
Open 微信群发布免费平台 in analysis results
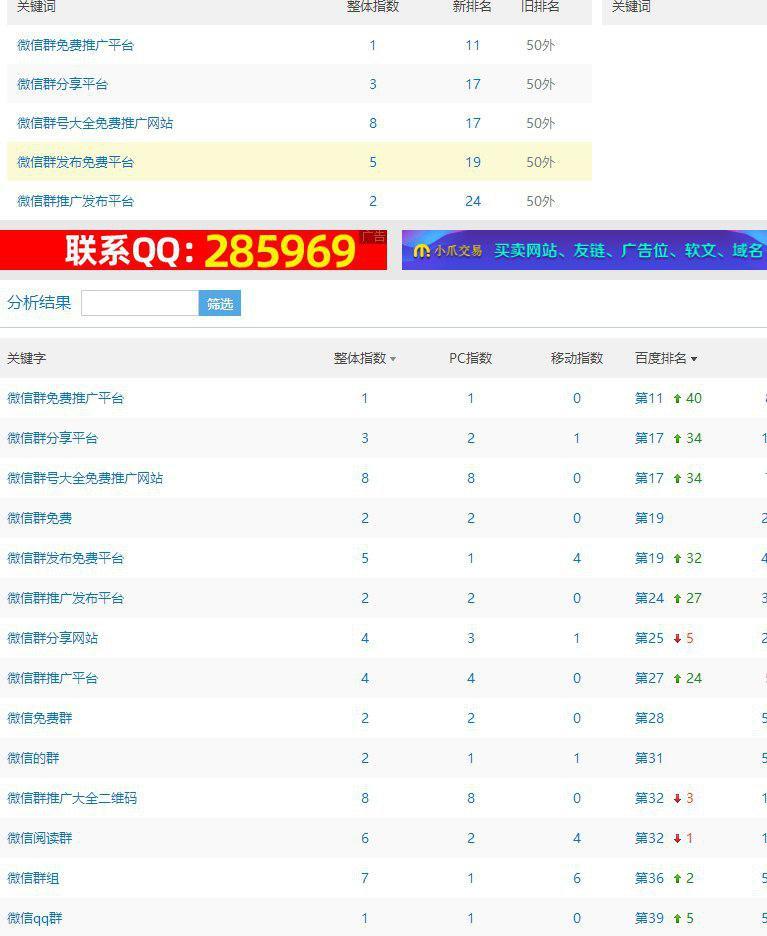[65, 558]
